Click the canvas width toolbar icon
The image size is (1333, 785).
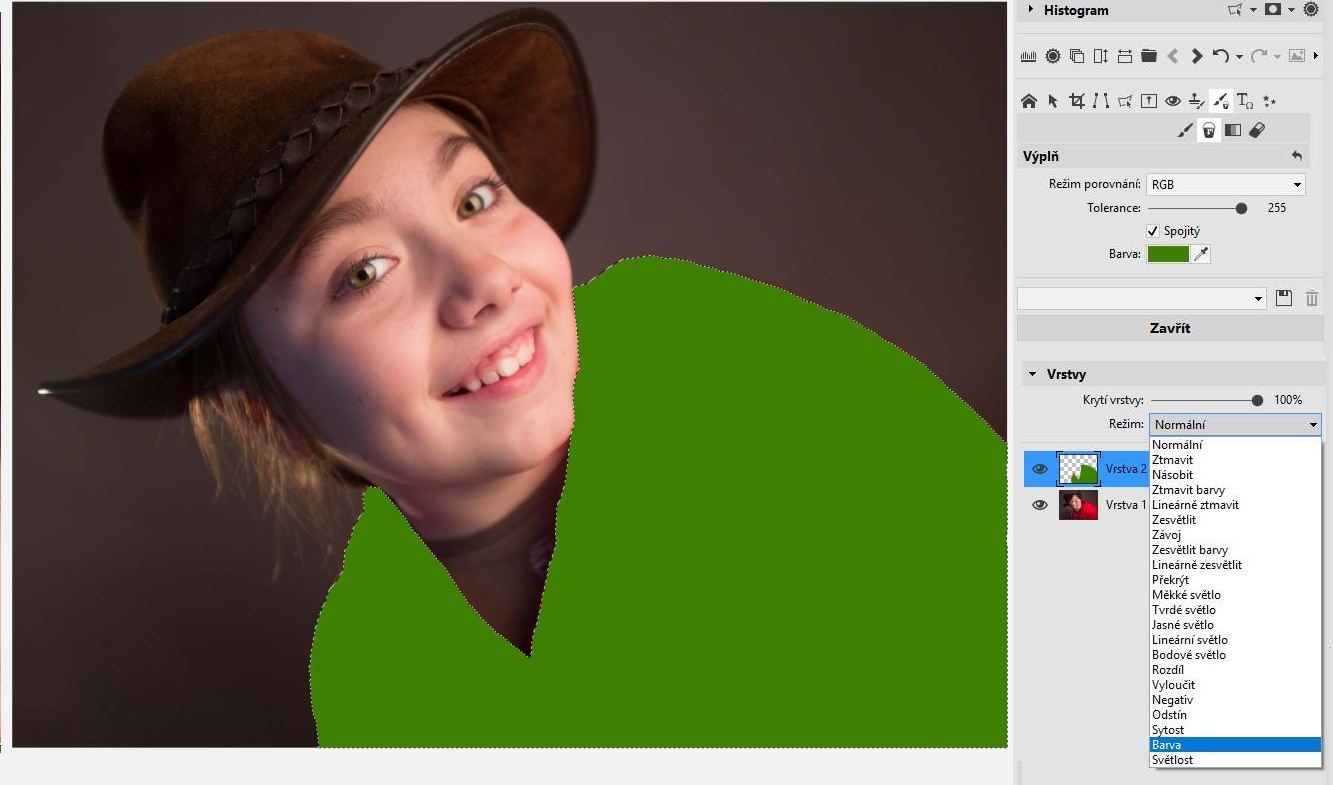(x=1124, y=56)
